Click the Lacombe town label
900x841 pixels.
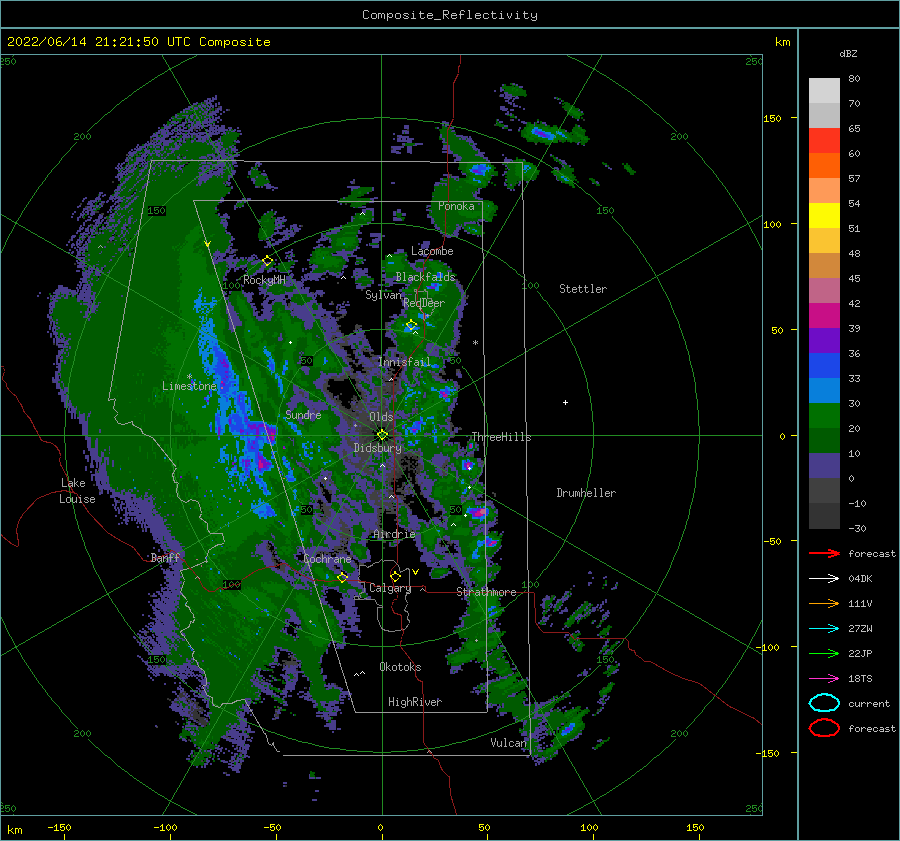[432, 251]
